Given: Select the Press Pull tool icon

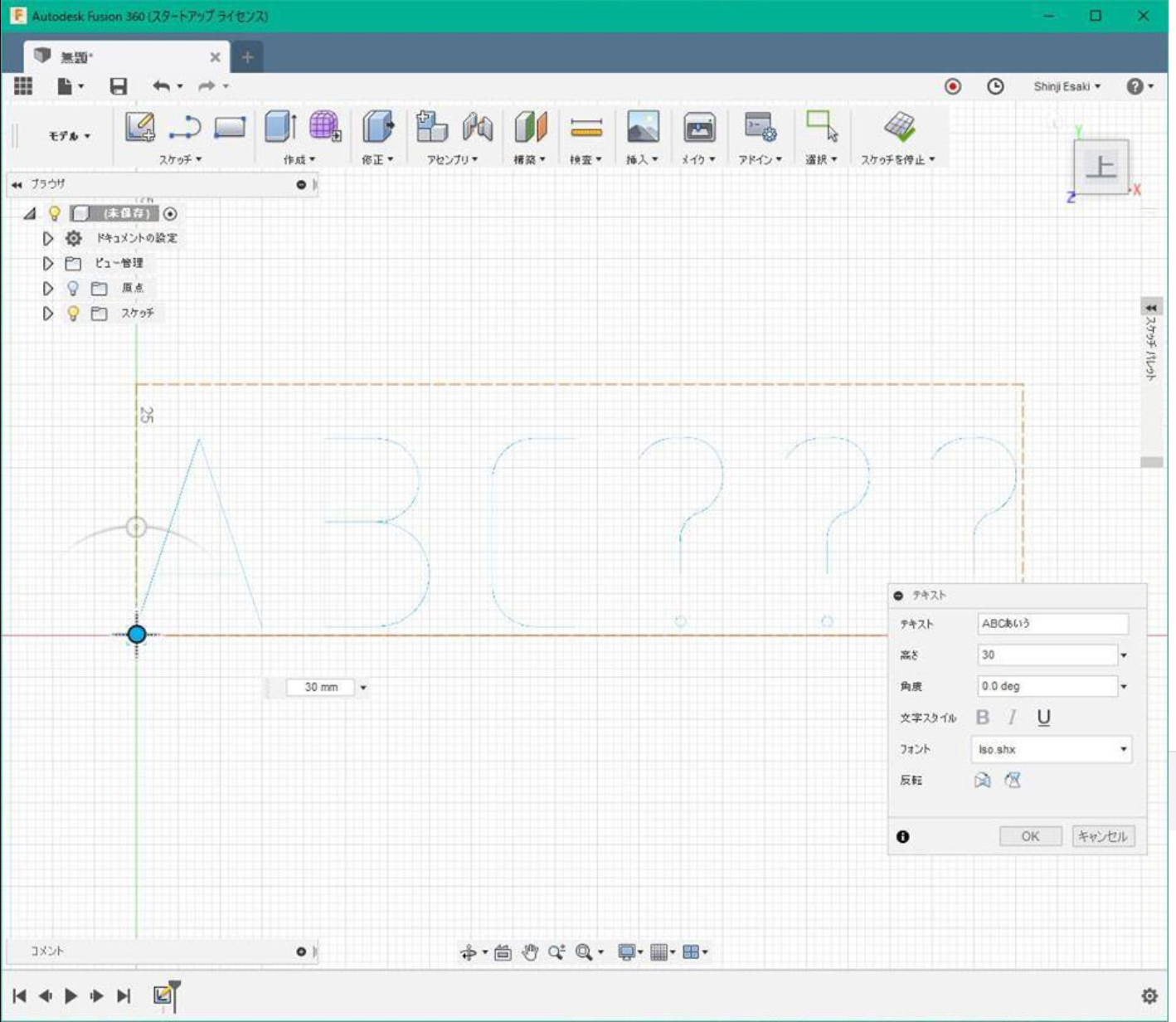Looking at the screenshot, I should (378, 127).
